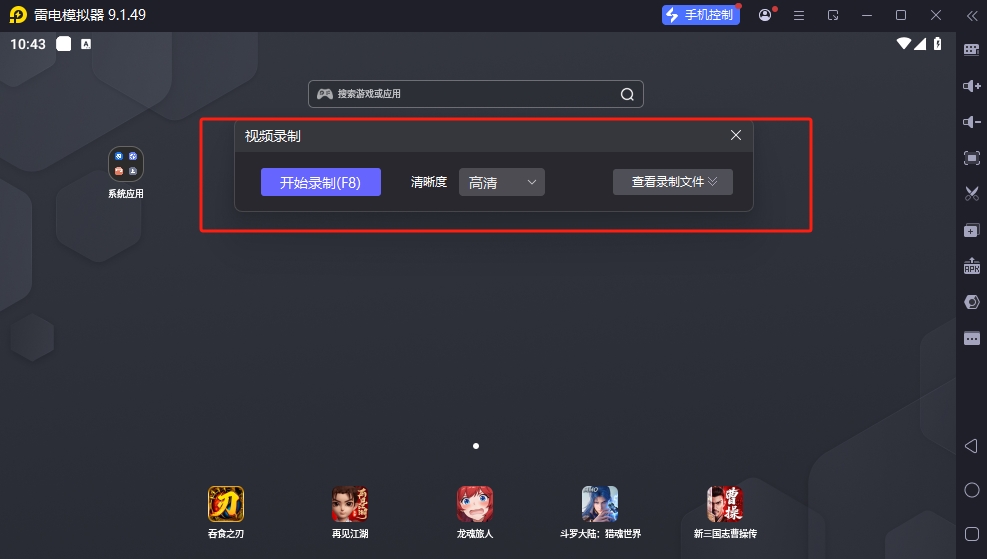
Task: Launch the 龙魂旅人 game
Action: click(x=475, y=504)
